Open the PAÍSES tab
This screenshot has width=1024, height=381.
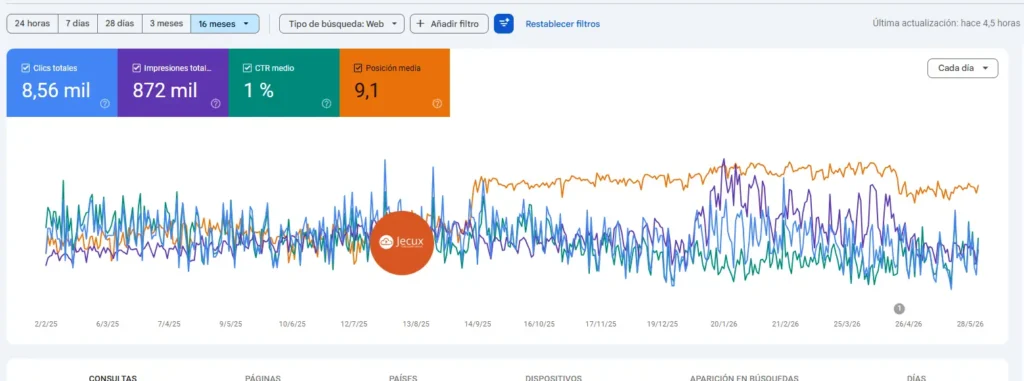pos(402,378)
